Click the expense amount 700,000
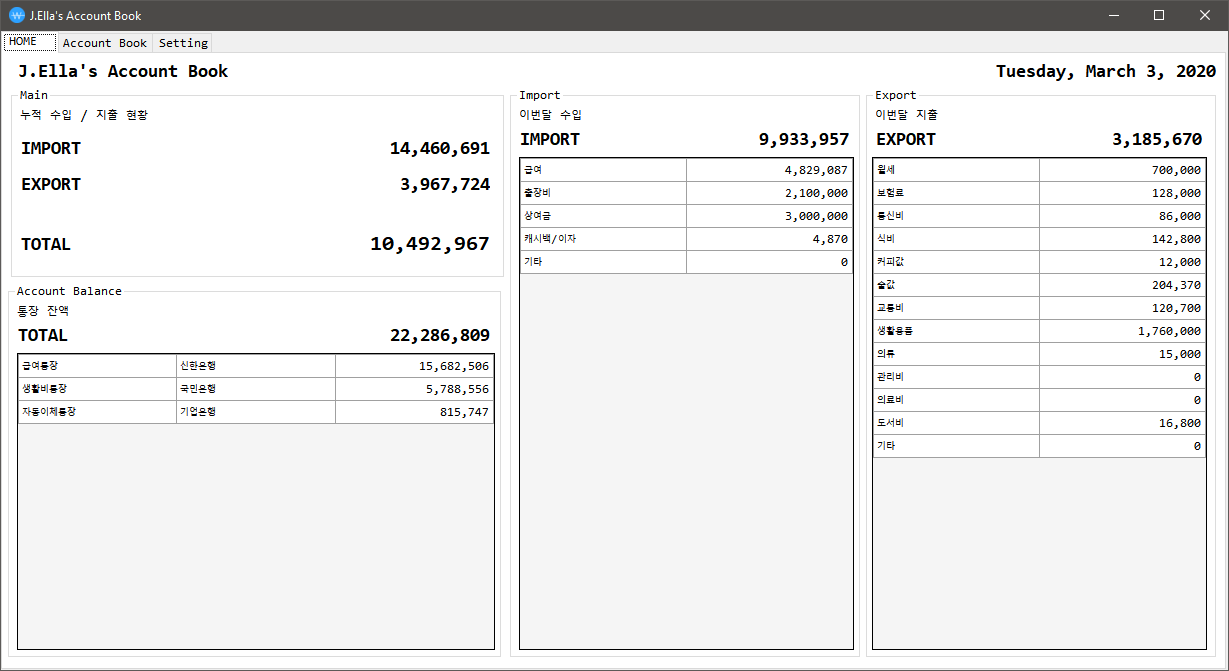 (x=1122, y=170)
